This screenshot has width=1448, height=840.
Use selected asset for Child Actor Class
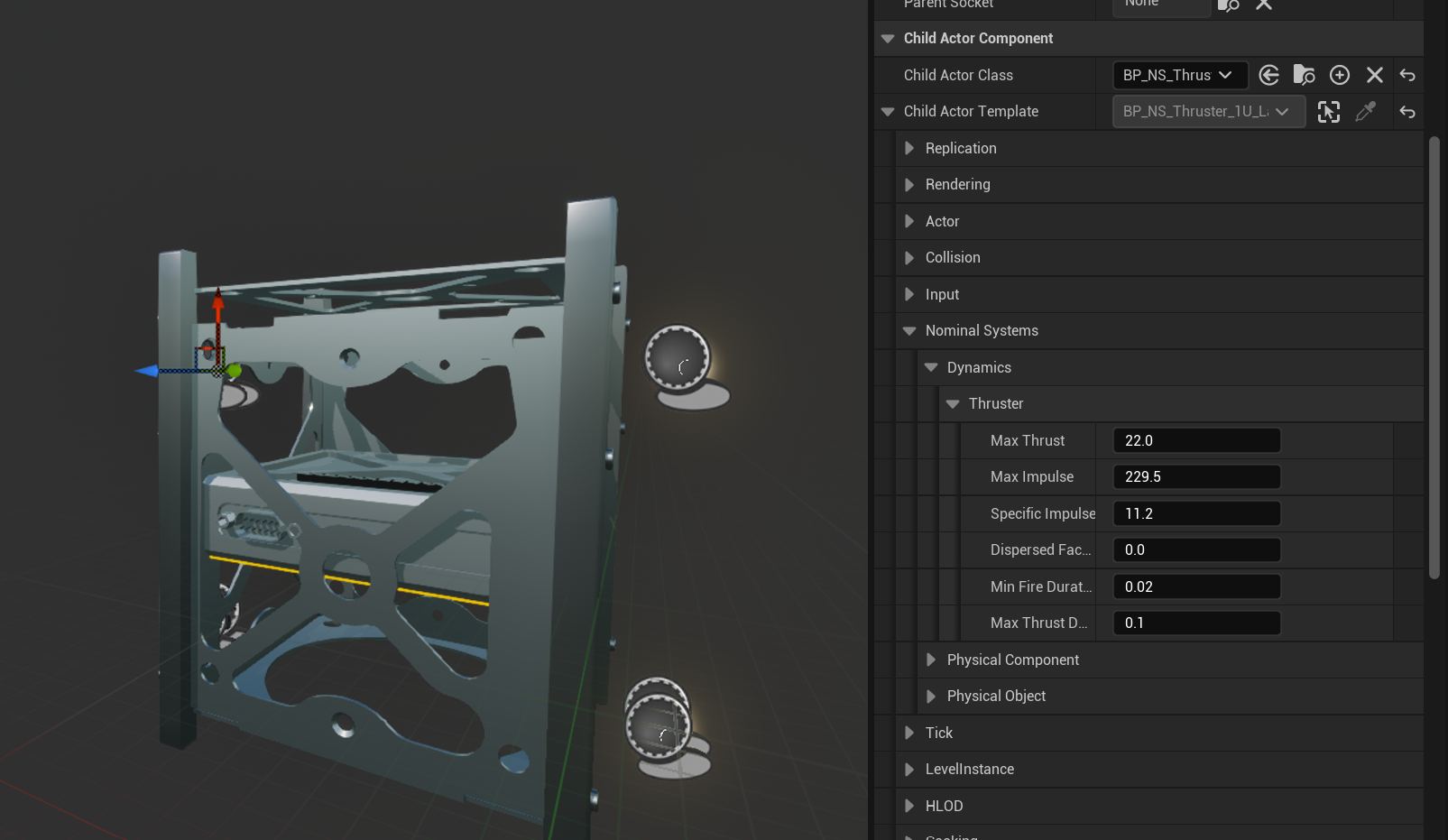pyautogui.click(x=1268, y=75)
